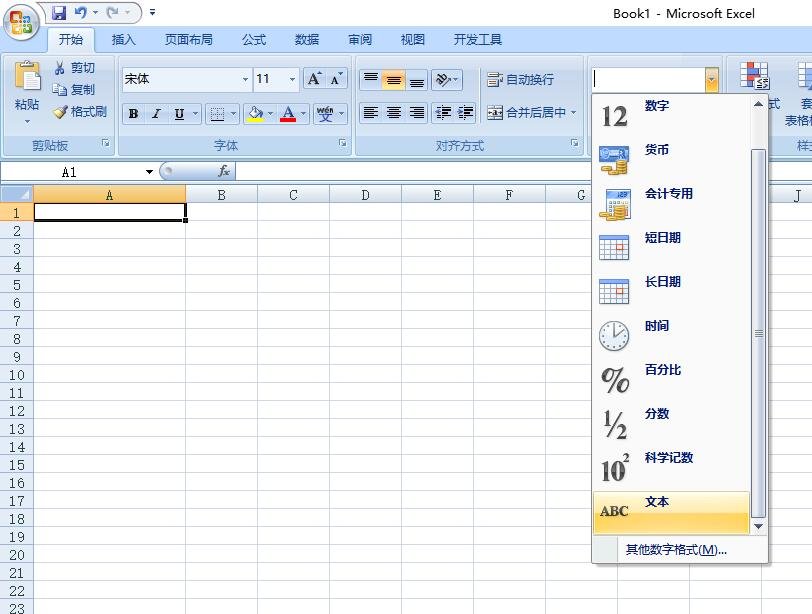Open the Name Box dropdown arrow
The image size is (812, 614).
coord(149,170)
